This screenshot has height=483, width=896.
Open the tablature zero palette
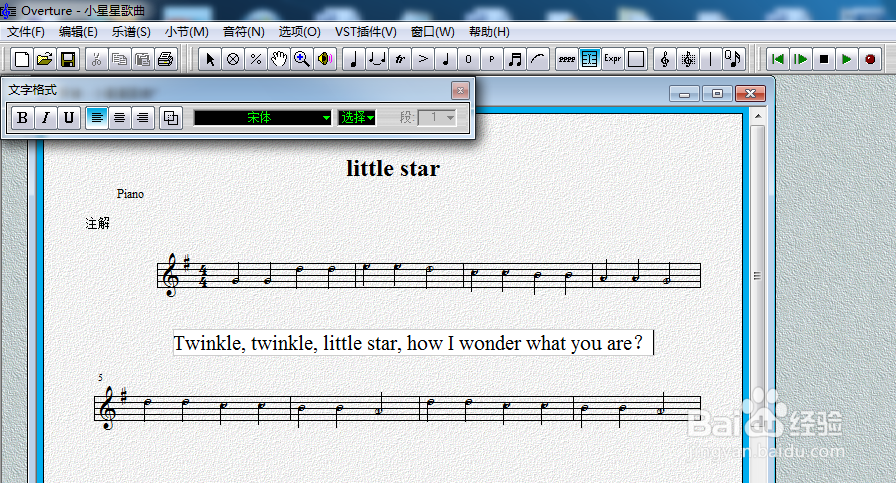tap(469, 59)
